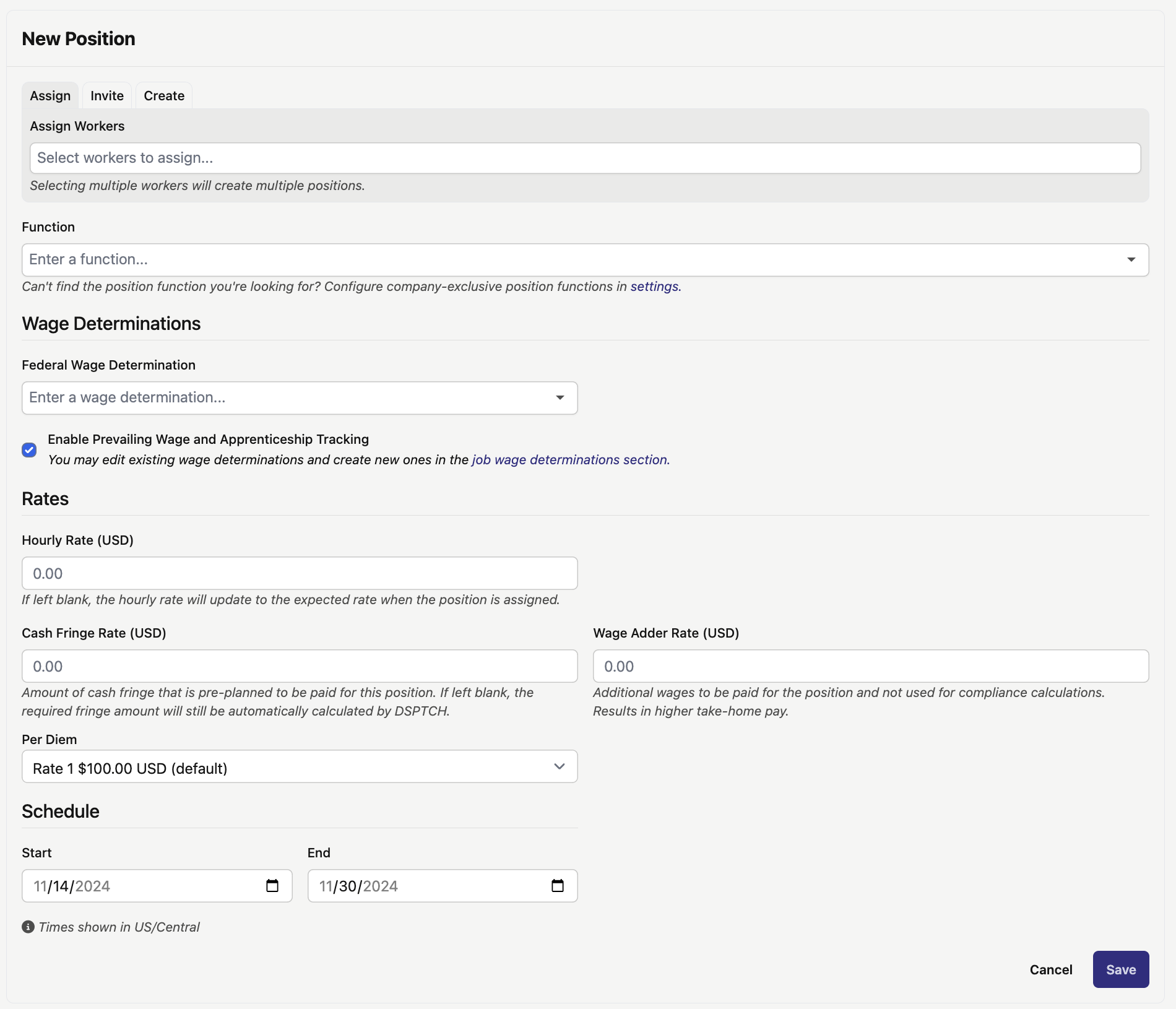This screenshot has width=1176, height=1009.
Task: Expand the Function dropdown arrow
Action: (1131, 259)
